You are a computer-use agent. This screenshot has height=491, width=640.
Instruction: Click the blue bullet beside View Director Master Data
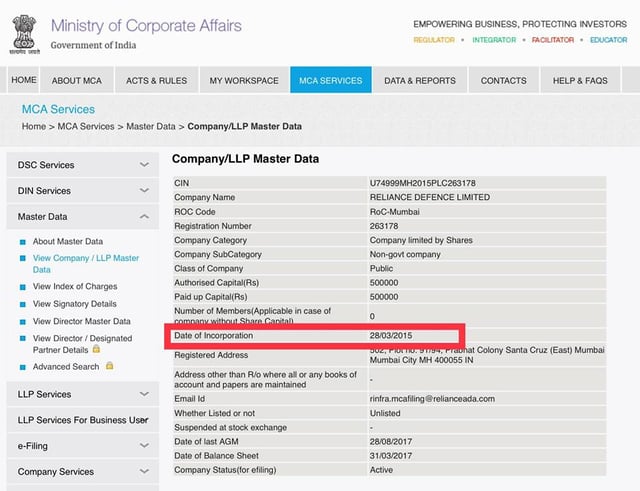click(23, 322)
